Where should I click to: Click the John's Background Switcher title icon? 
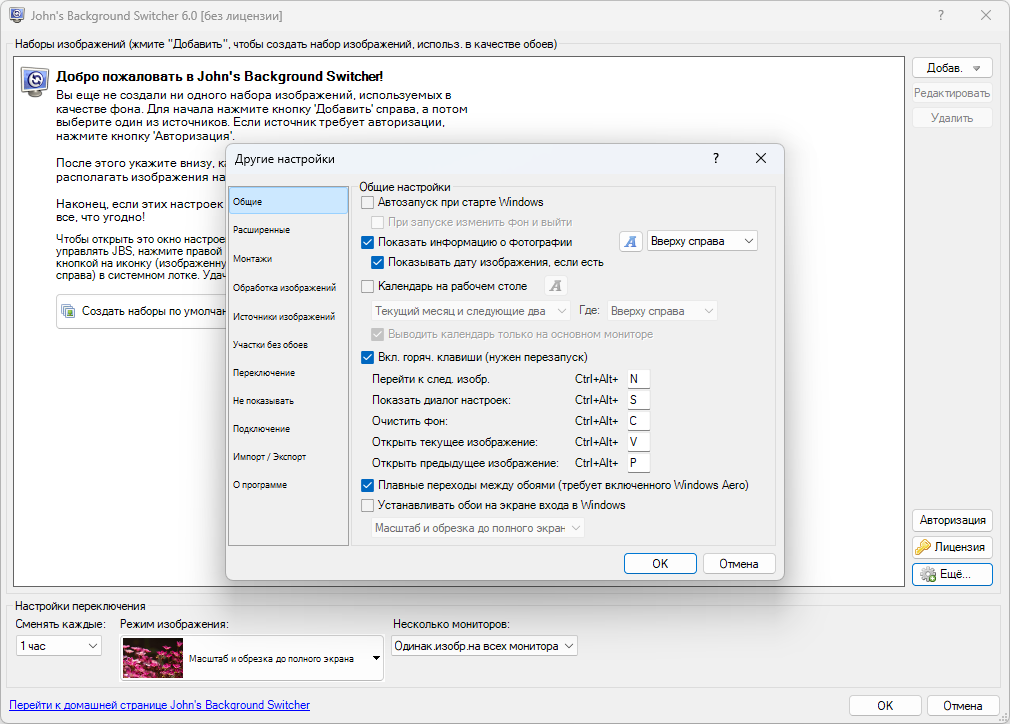point(17,16)
